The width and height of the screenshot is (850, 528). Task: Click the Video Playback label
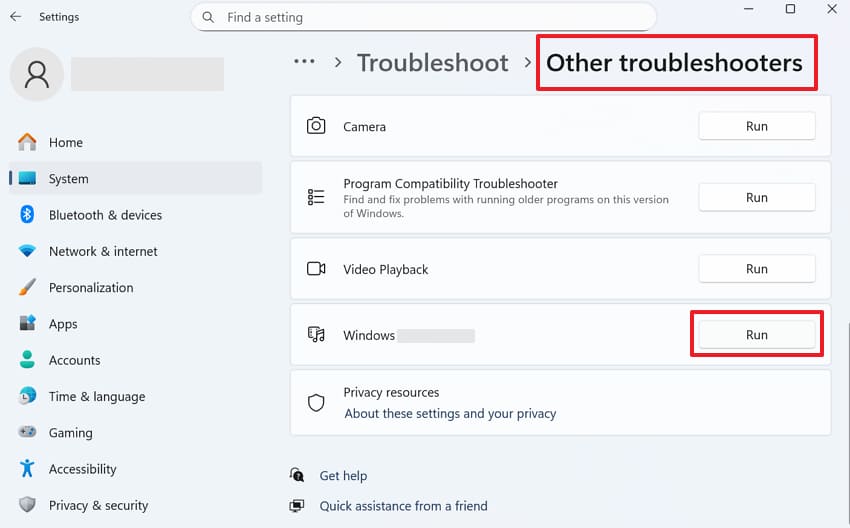[385, 269]
